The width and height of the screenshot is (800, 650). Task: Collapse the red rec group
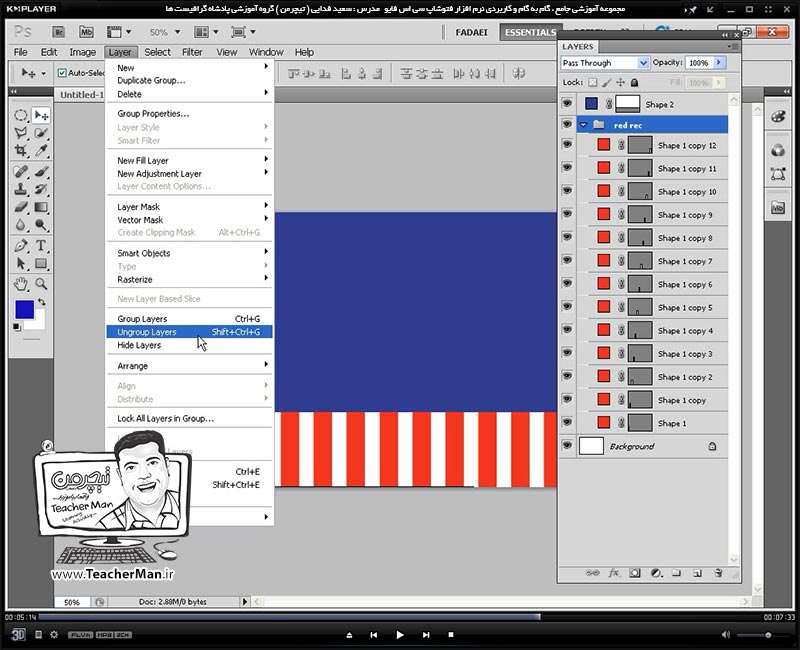[584, 125]
